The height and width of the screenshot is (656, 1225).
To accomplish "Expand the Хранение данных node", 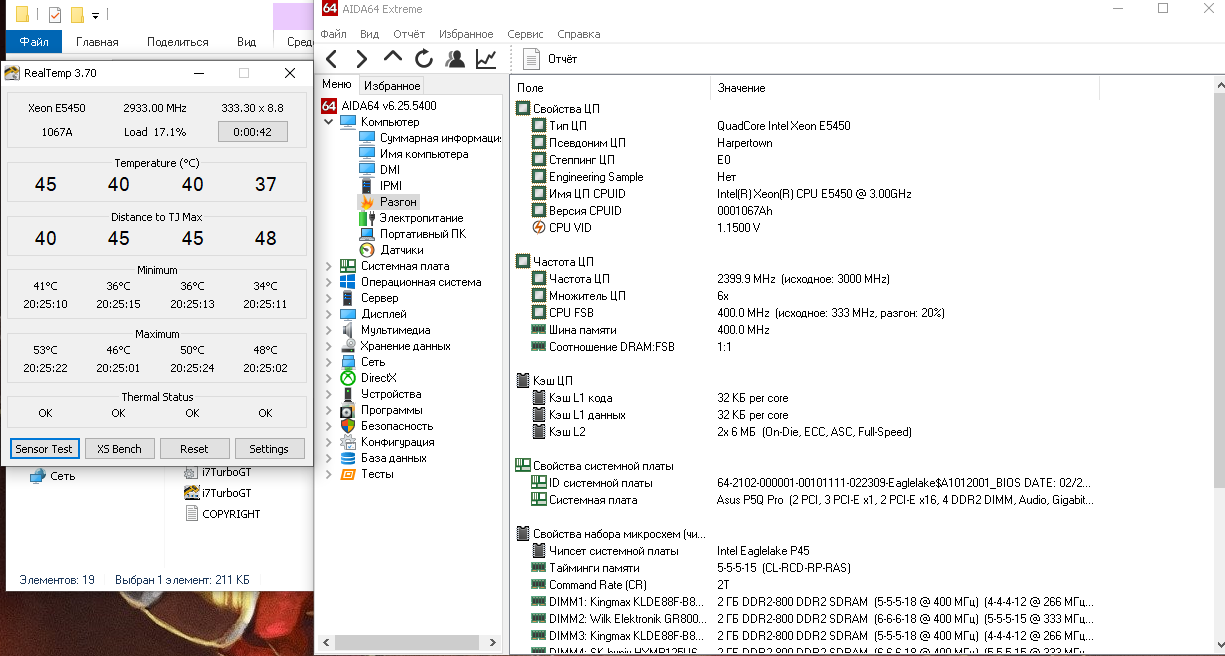I will point(328,346).
